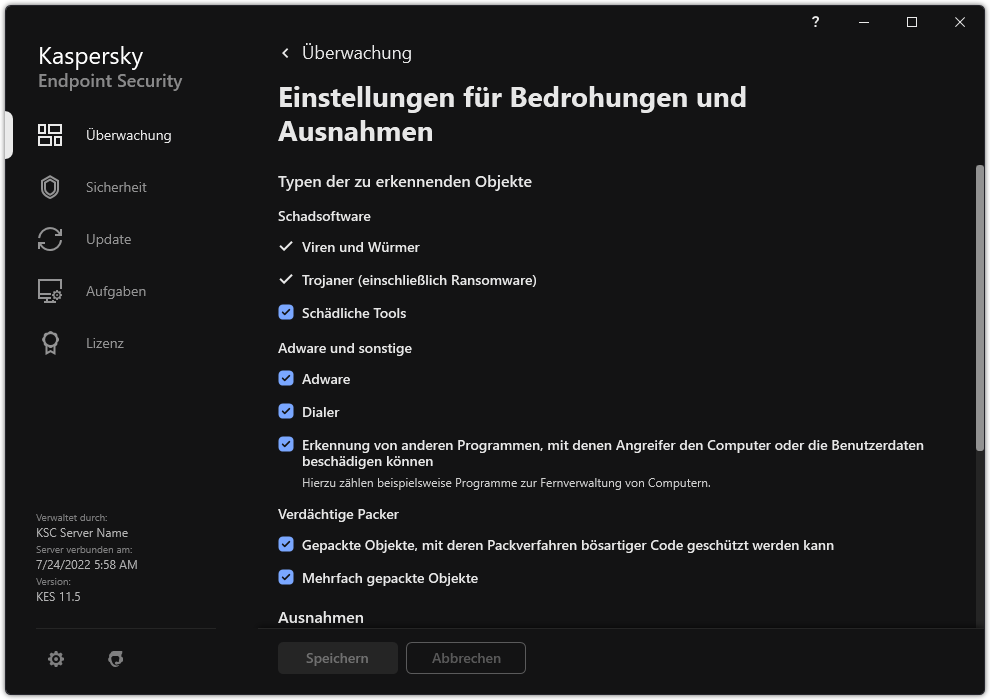This screenshot has width=990, height=700.
Task: Click the Speichern button
Action: 337,658
